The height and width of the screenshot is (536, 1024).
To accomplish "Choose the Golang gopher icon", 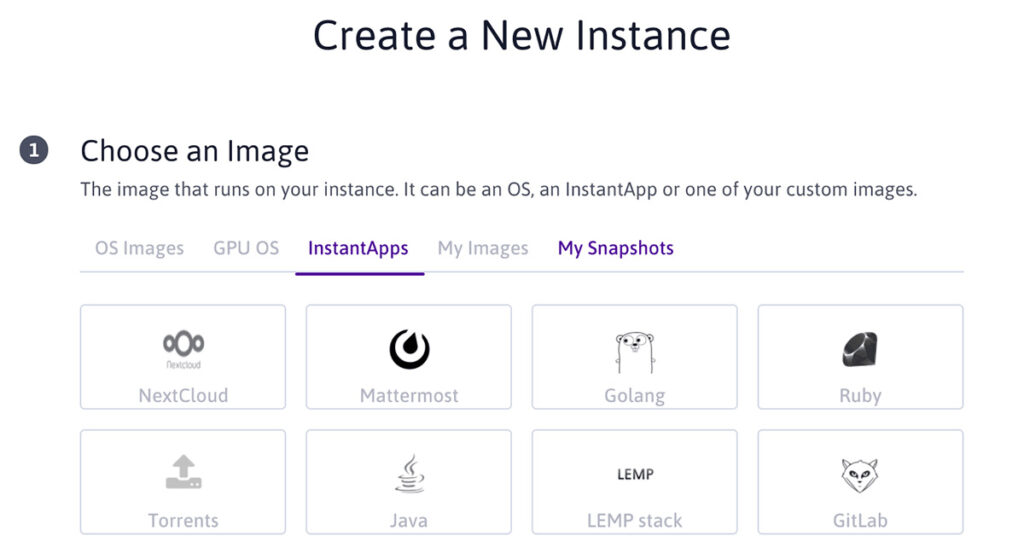I will pyautogui.click(x=634, y=350).
